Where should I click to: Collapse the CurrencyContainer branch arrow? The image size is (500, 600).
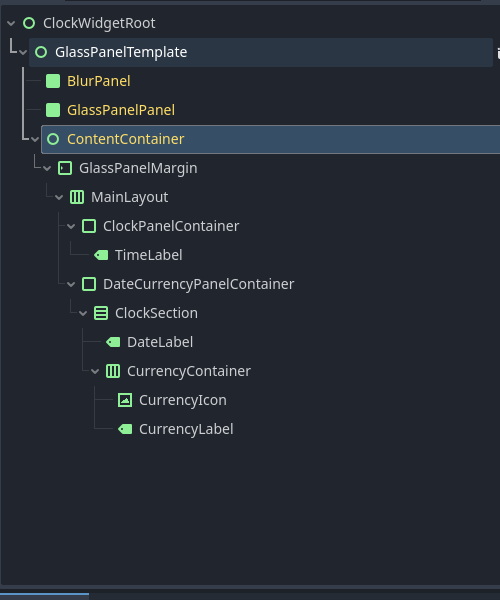click(x=95, y=371)
